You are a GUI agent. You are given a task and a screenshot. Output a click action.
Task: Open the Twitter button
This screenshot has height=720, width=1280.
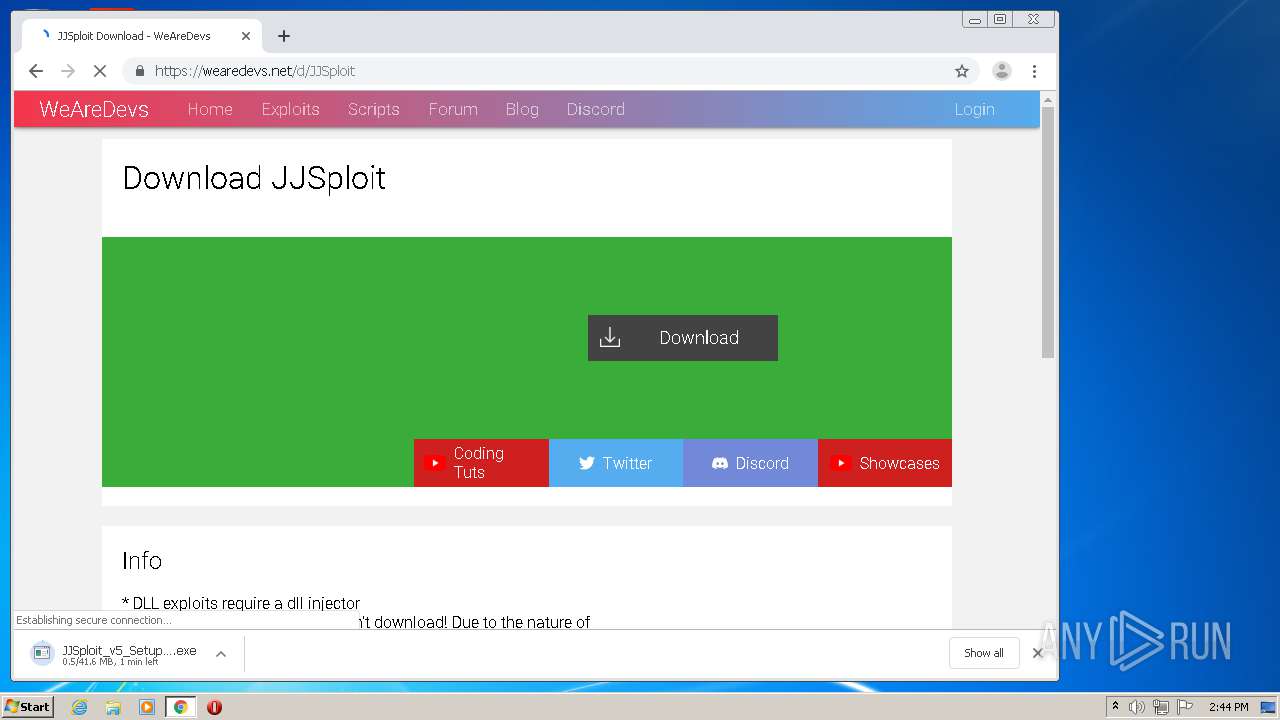click(x=616, y=463)
